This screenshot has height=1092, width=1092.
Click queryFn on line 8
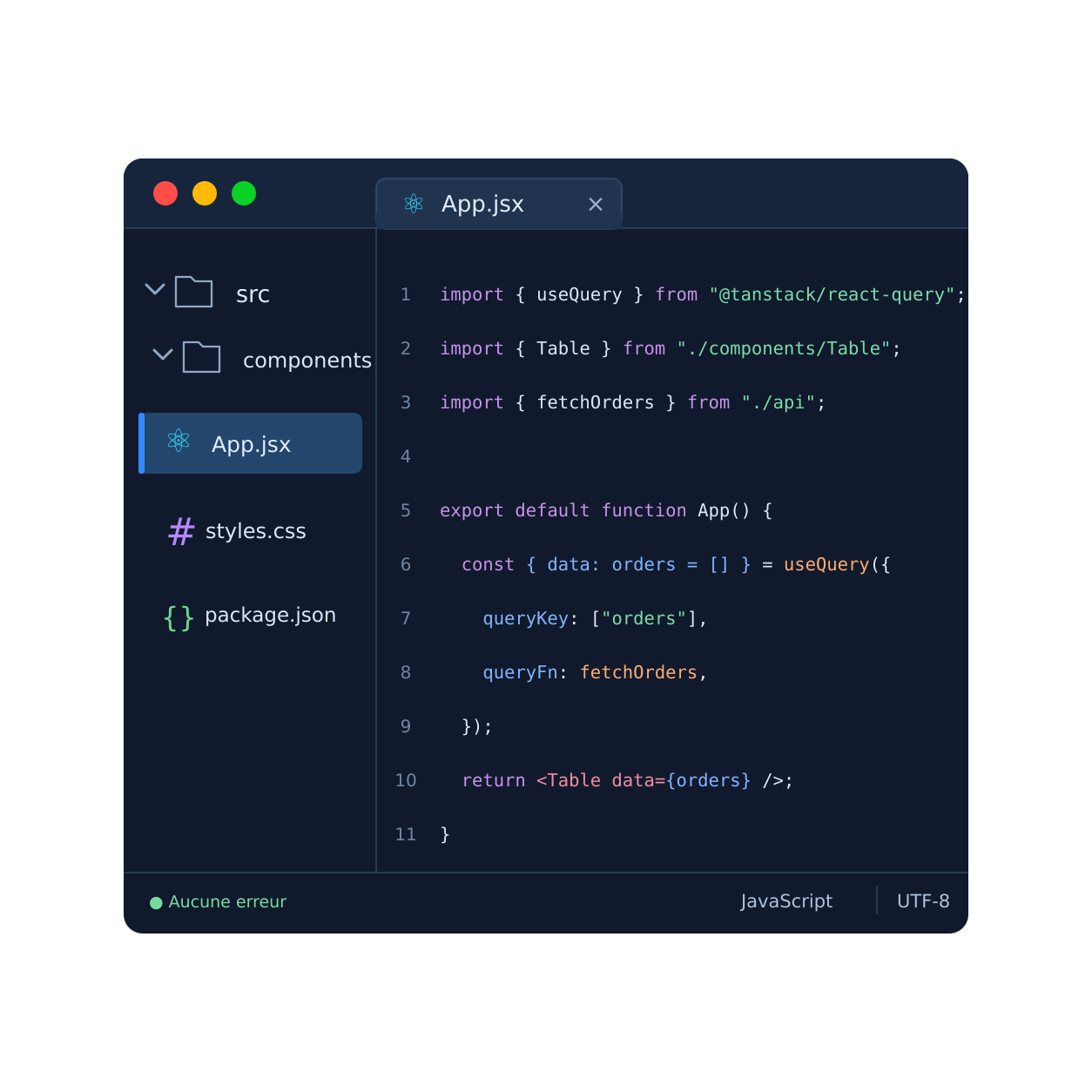click(521, 672)
